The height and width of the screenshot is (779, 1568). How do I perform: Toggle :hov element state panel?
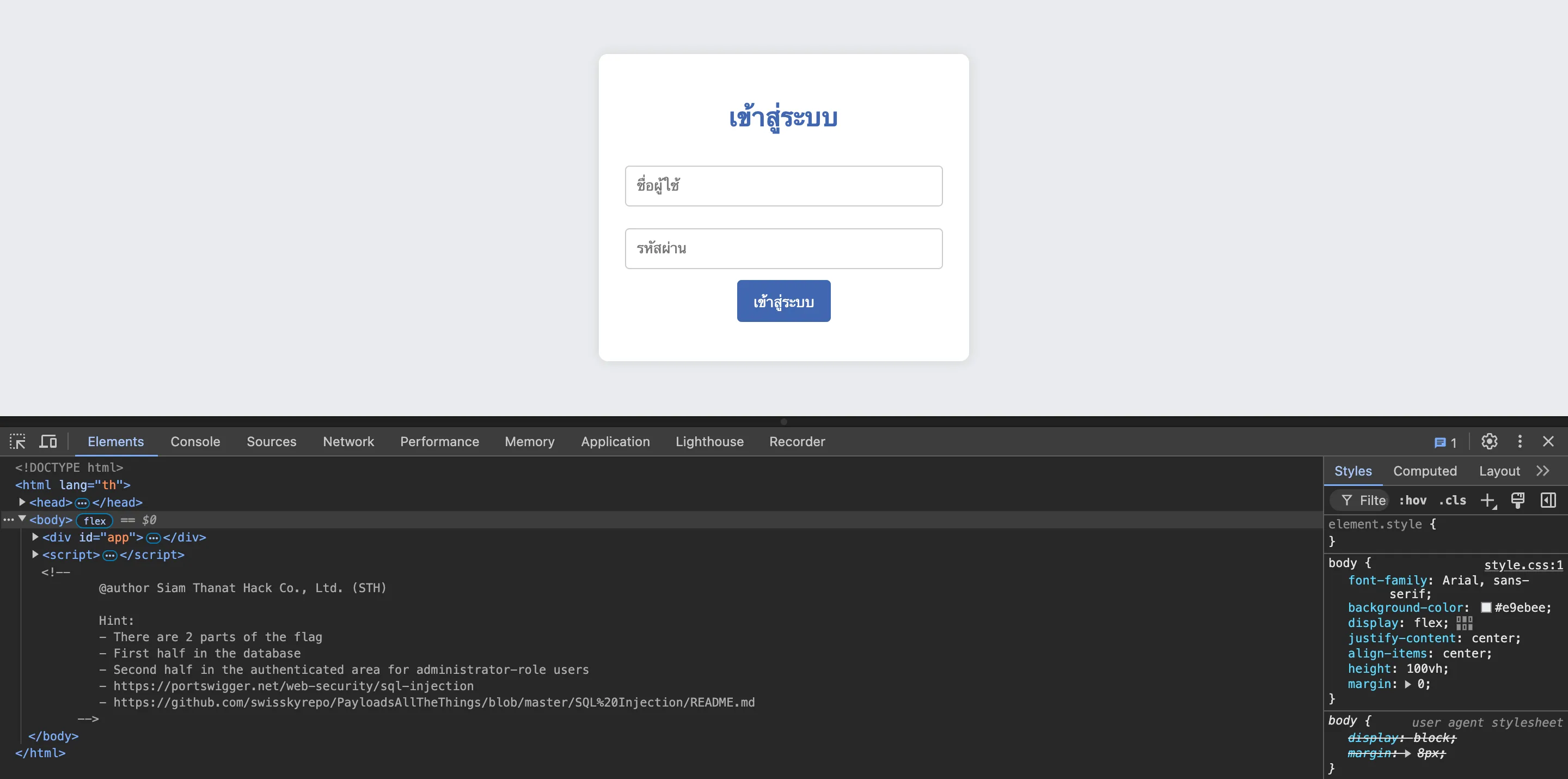[x=1412, y=501]
